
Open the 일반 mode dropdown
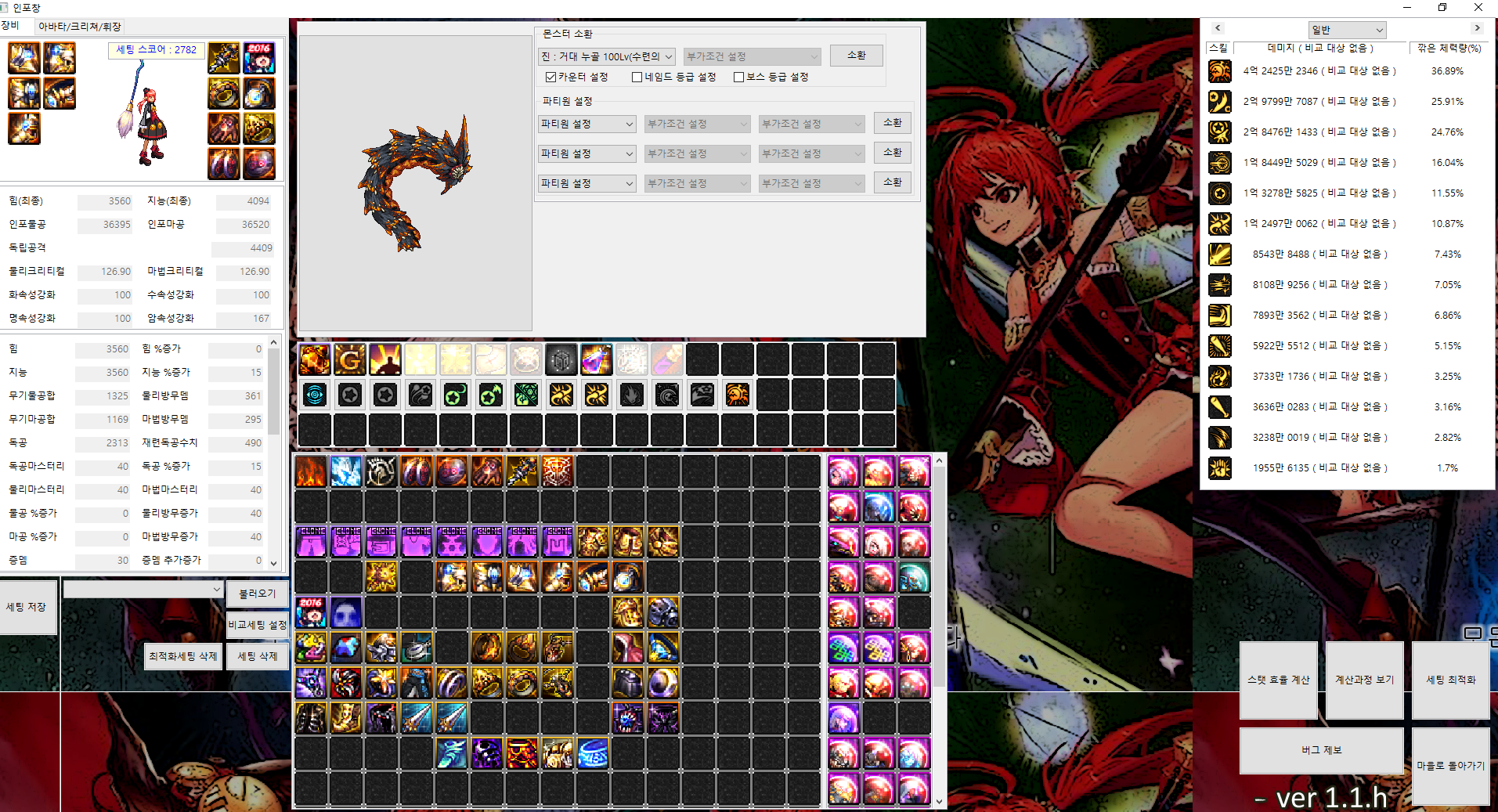tap(1347, 30)
